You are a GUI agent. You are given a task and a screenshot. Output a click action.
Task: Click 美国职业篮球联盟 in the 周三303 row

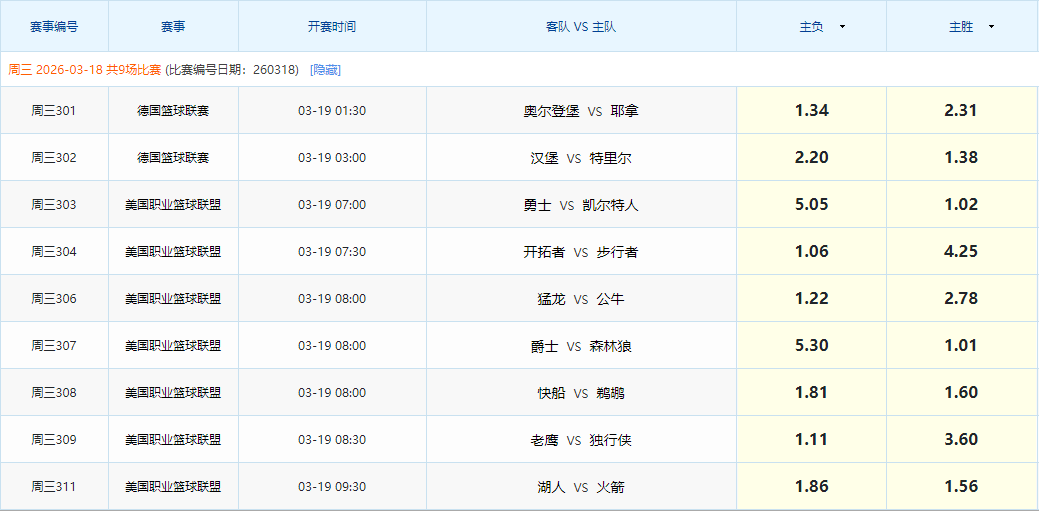(173, 205)
